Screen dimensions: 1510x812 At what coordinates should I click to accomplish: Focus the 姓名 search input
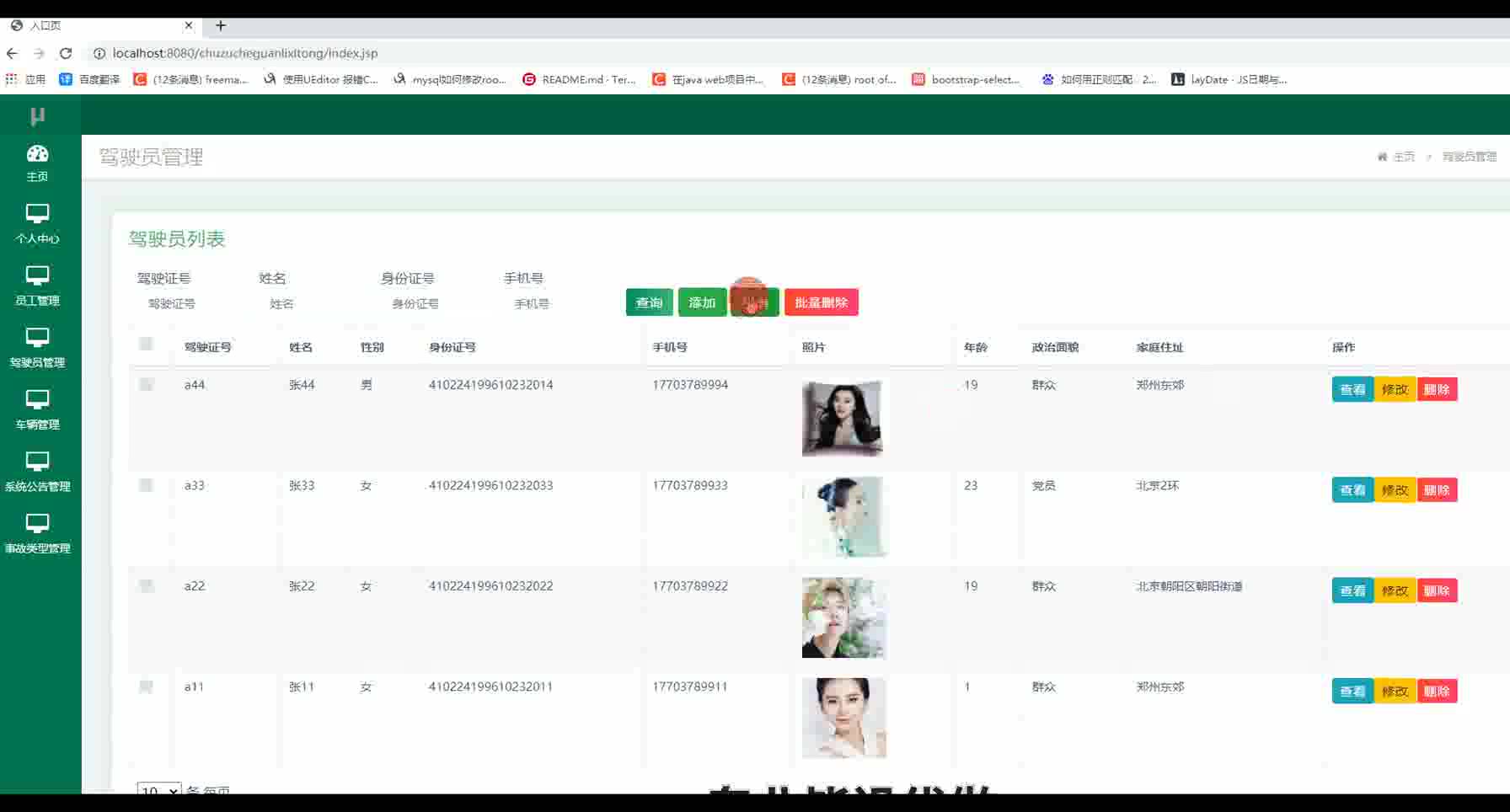[312, 304]
